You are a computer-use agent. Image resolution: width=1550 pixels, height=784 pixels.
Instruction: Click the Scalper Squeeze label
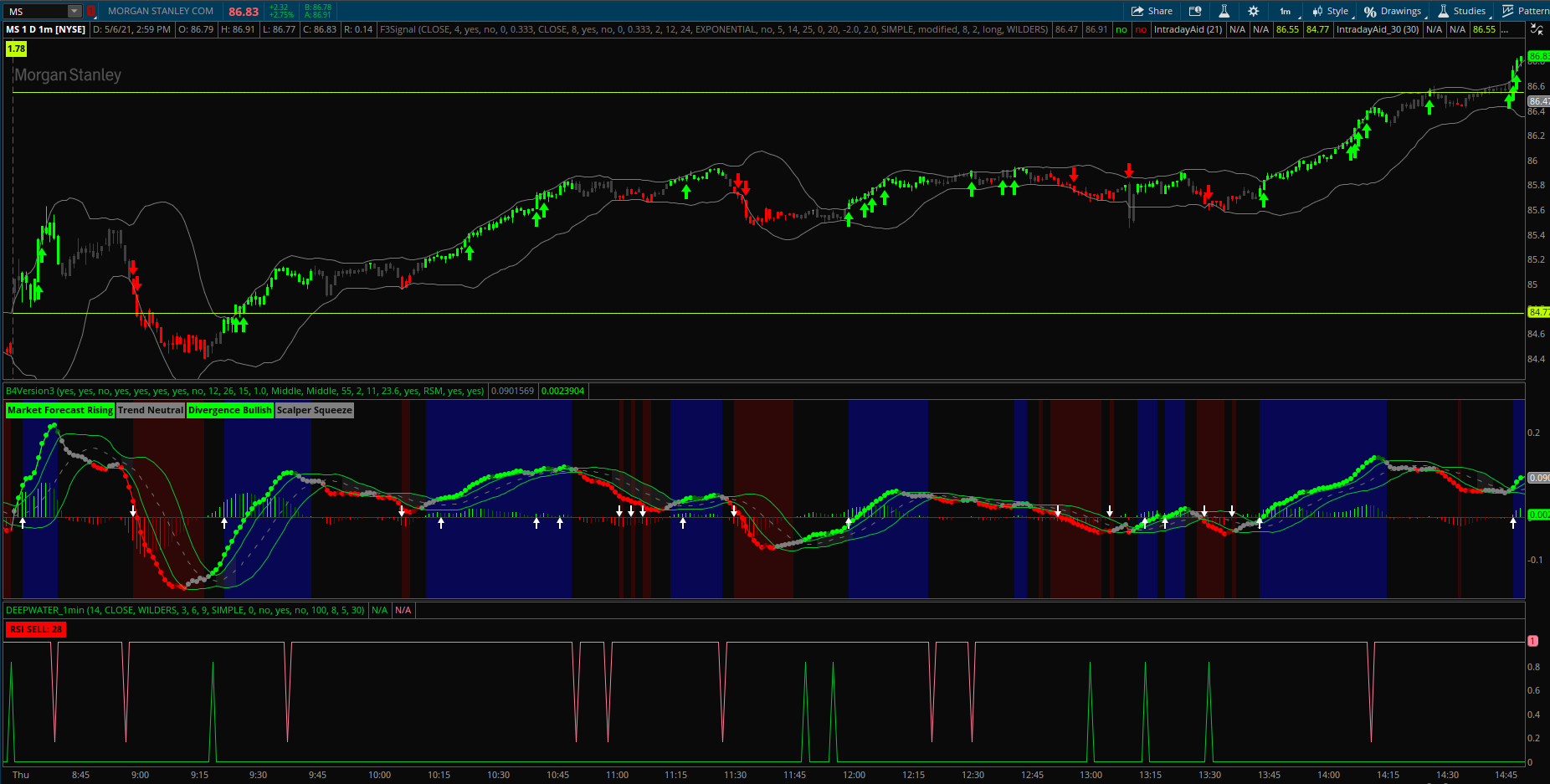315,410
